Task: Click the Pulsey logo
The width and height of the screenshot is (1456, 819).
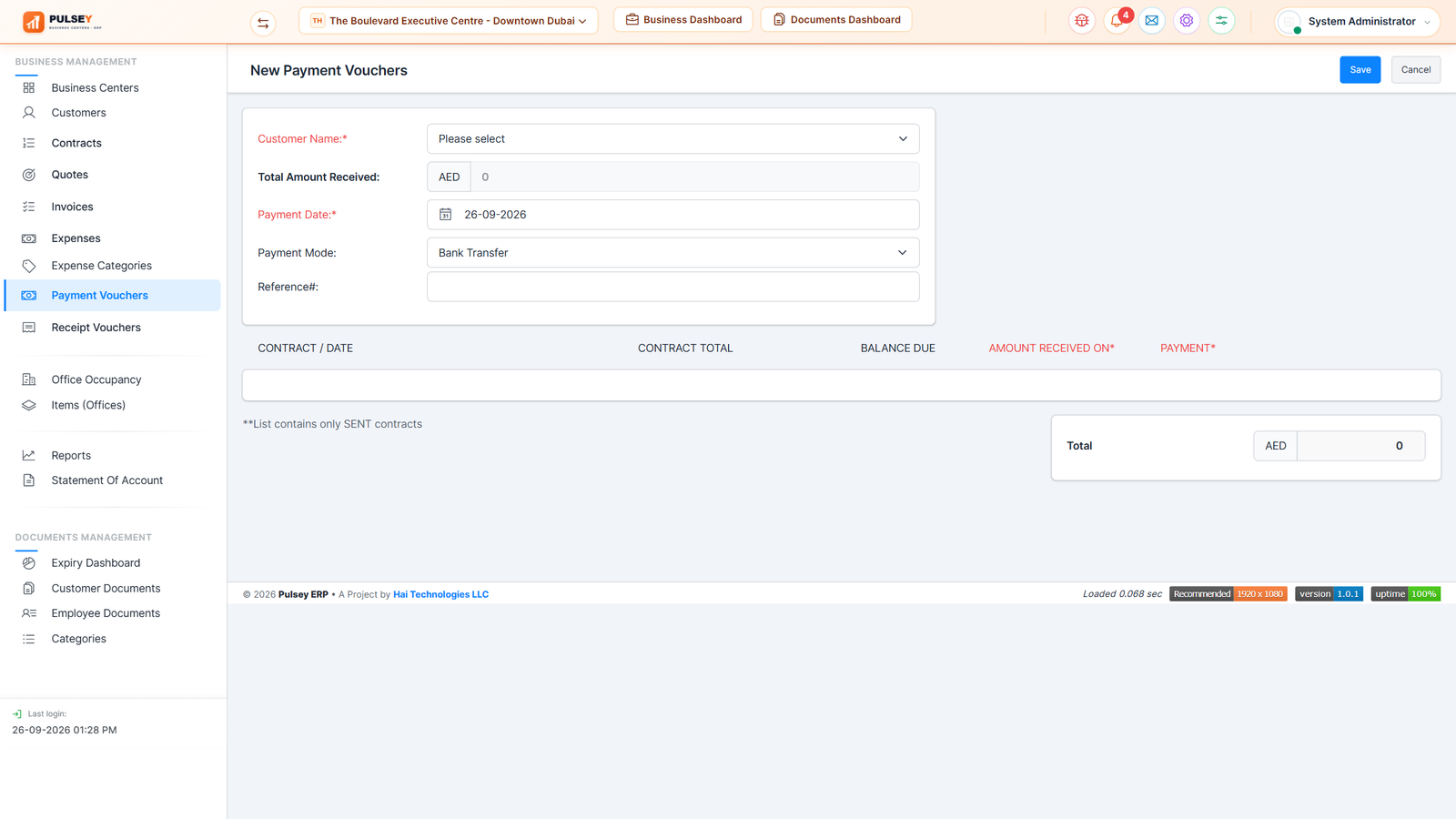Action: point(62,21)
